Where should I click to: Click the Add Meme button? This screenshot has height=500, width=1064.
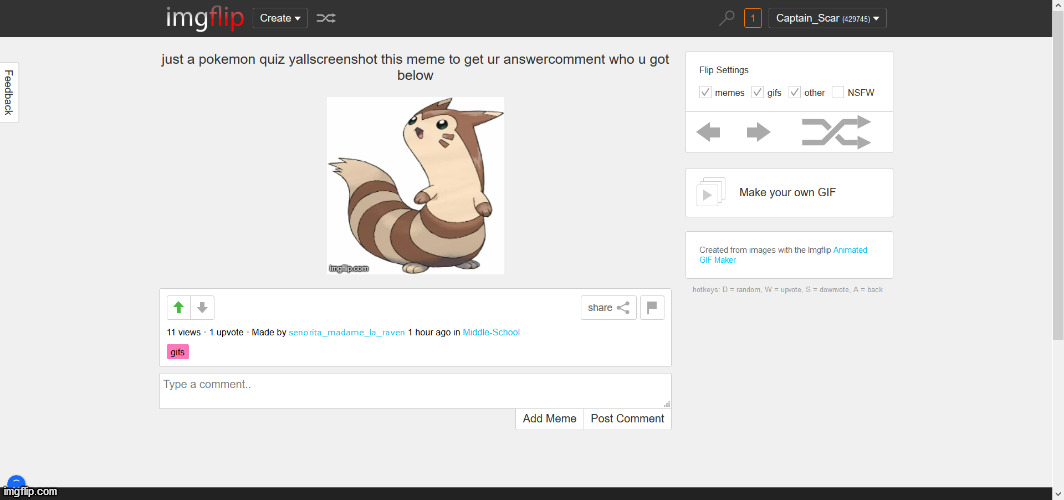point(550,419)
